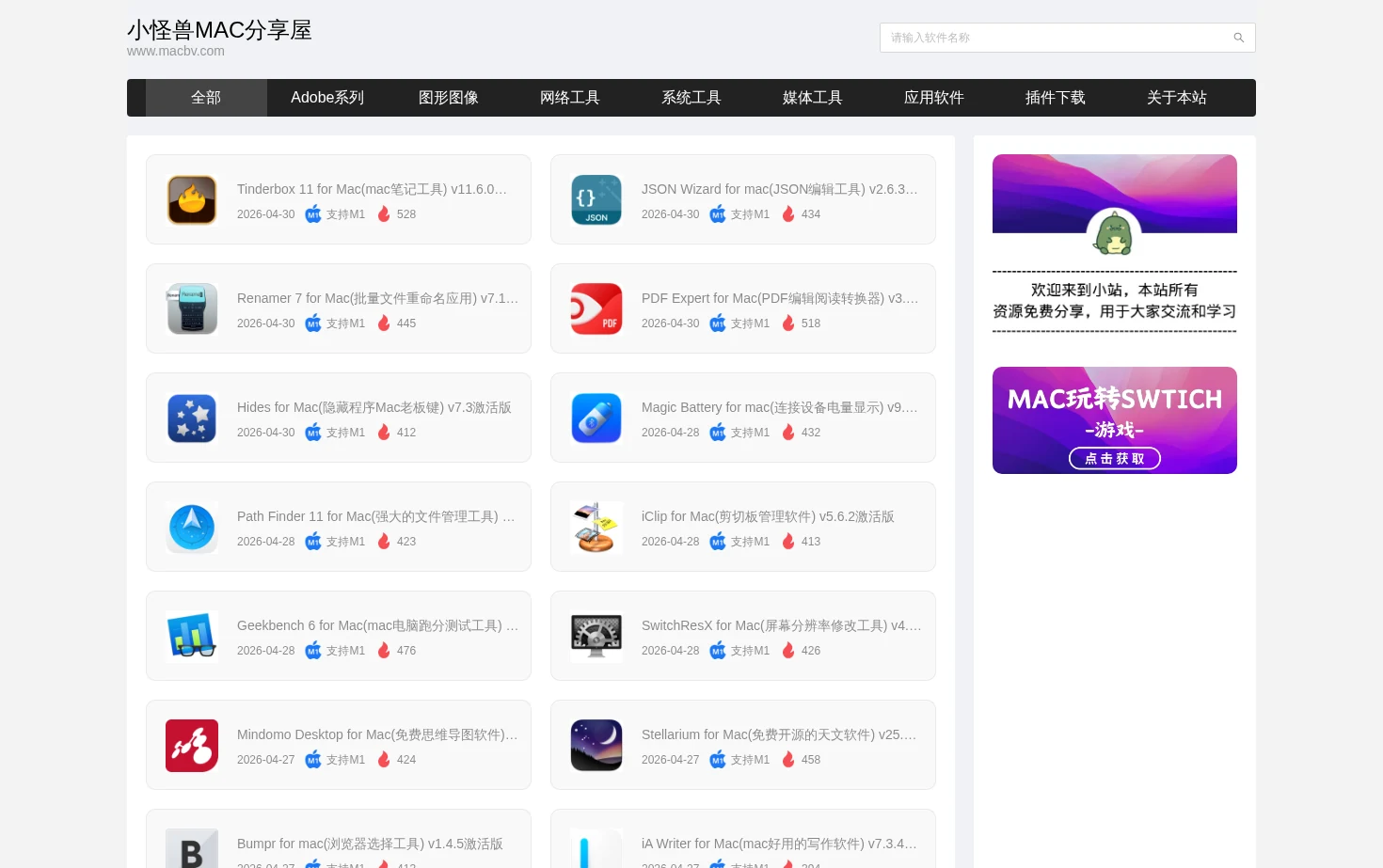The width and height of the screenshot is (1383, 868).
Task: Open the 网络工具 category
Action: 570,98
